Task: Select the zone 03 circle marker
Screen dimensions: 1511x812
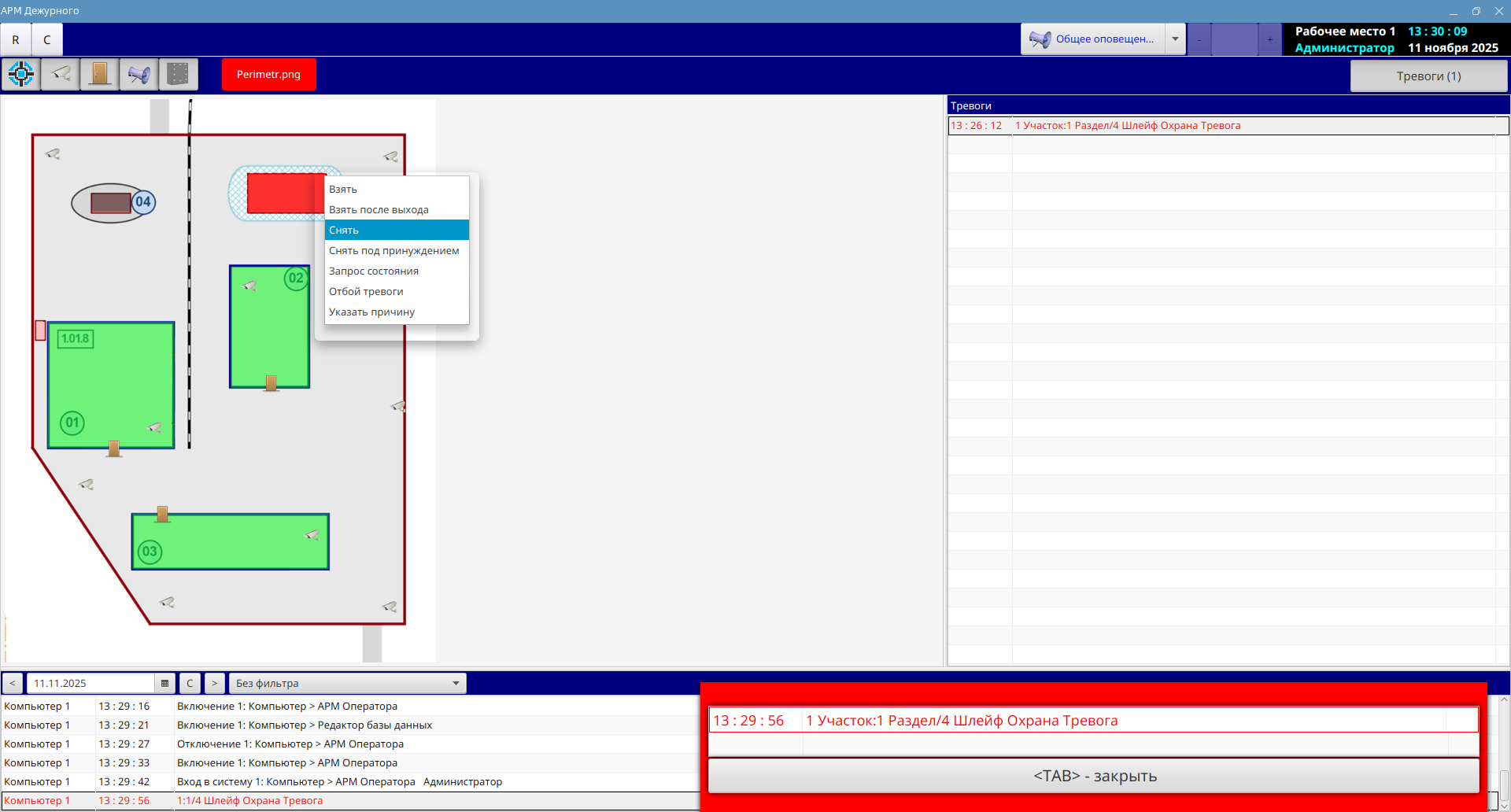Action: click(x=150, y=552)
